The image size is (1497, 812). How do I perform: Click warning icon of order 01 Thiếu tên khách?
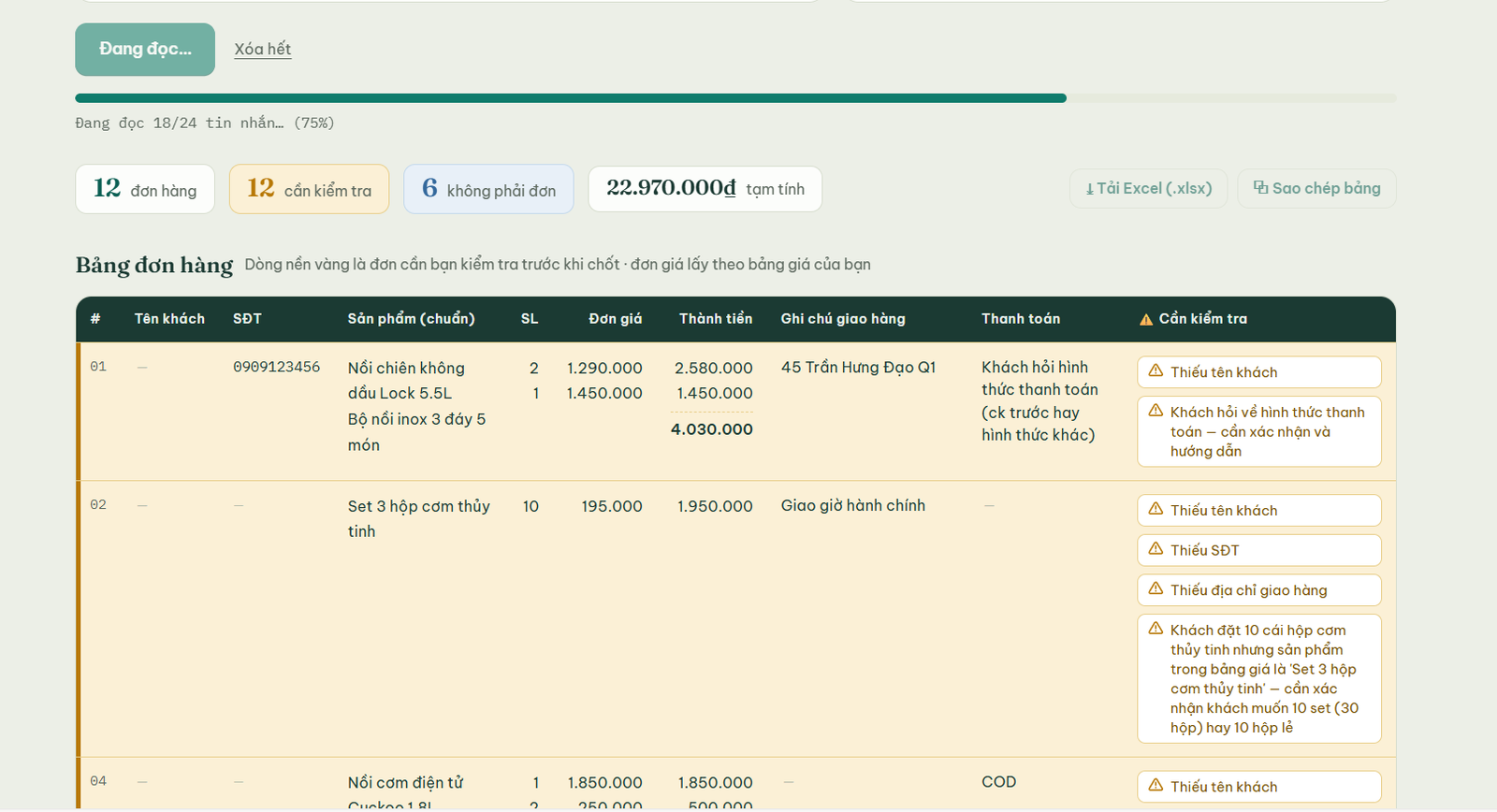[1156, 371]
